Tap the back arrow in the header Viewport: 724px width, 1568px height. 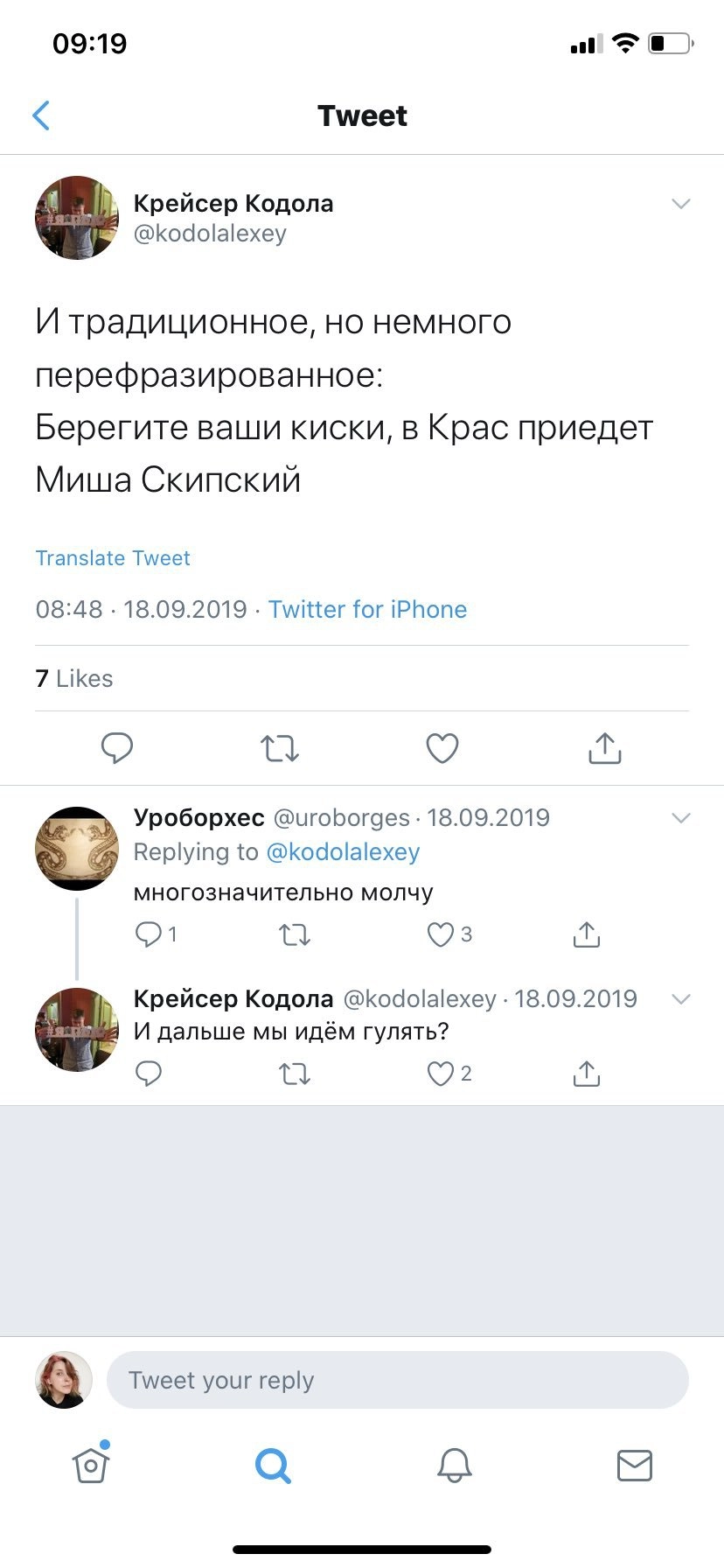(41, 115)
